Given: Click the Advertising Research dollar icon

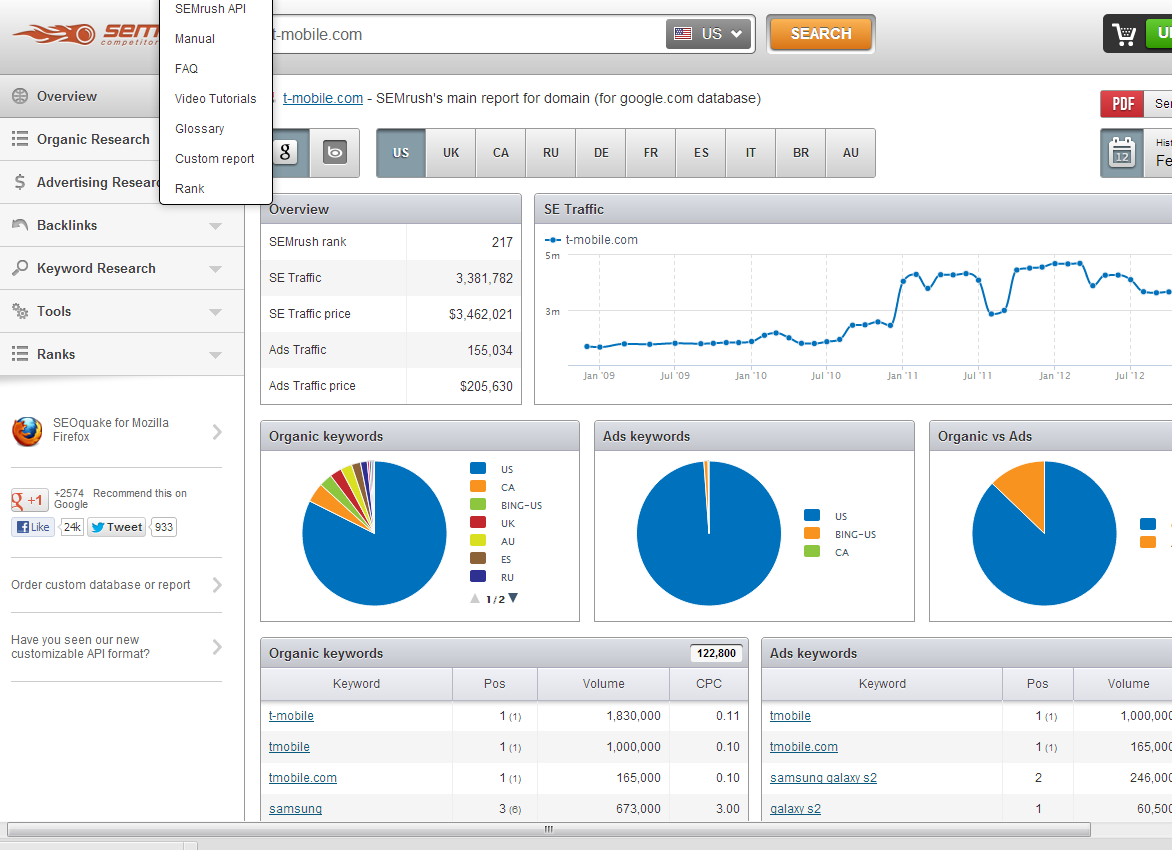Looking at the screenshot, I should coord(20,182).
